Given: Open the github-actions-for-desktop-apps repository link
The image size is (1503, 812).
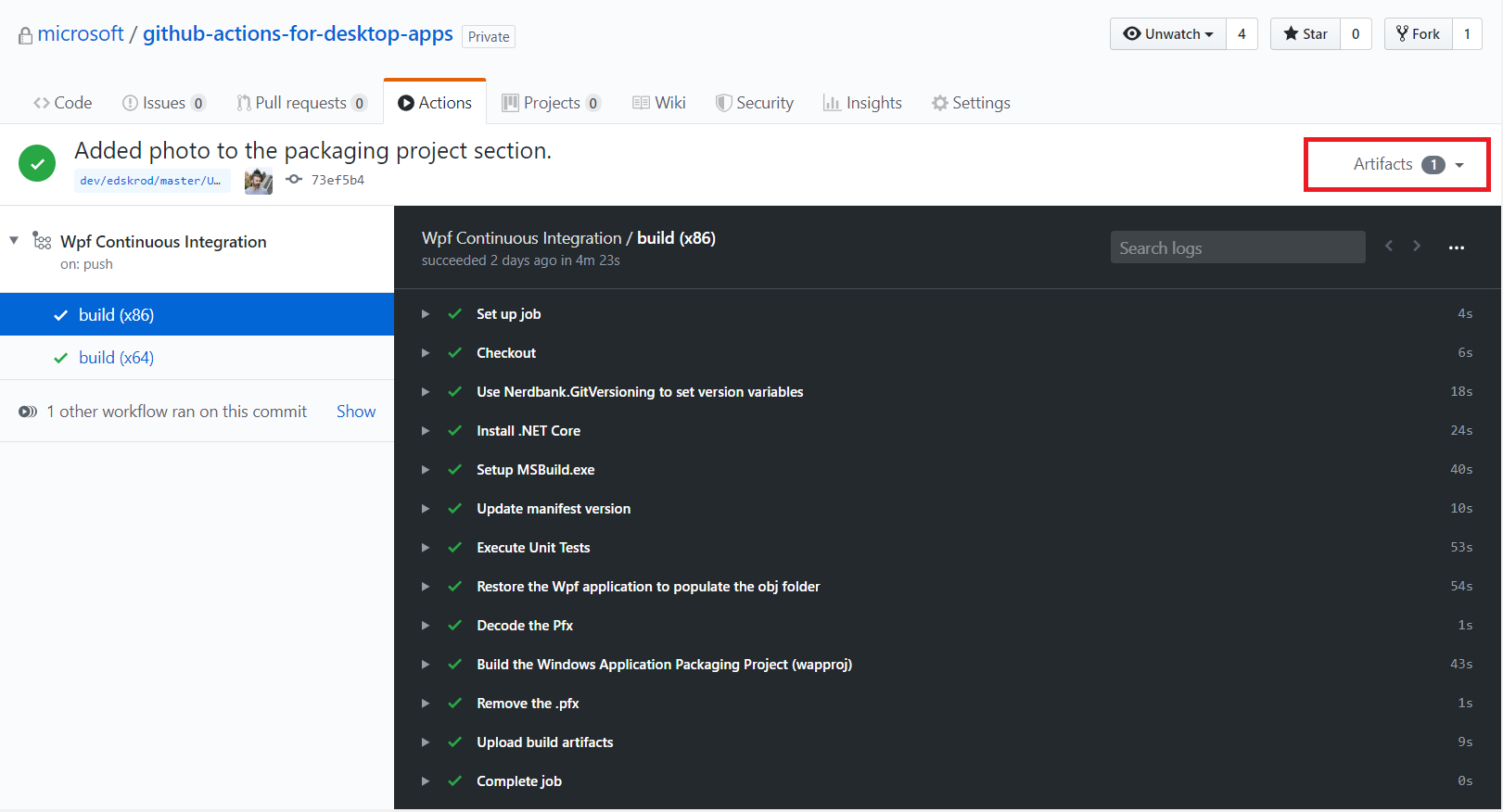Looking at the screenshot, I should click(298, 34).
